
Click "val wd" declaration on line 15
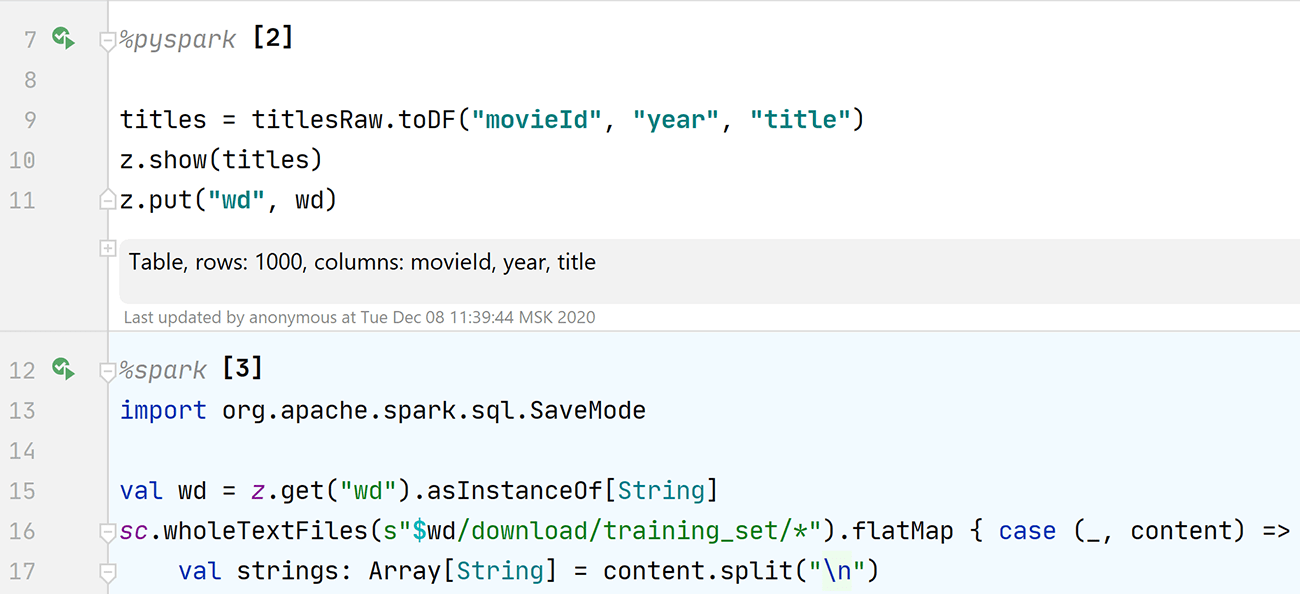pyautogui.click(x=163, y=491)
